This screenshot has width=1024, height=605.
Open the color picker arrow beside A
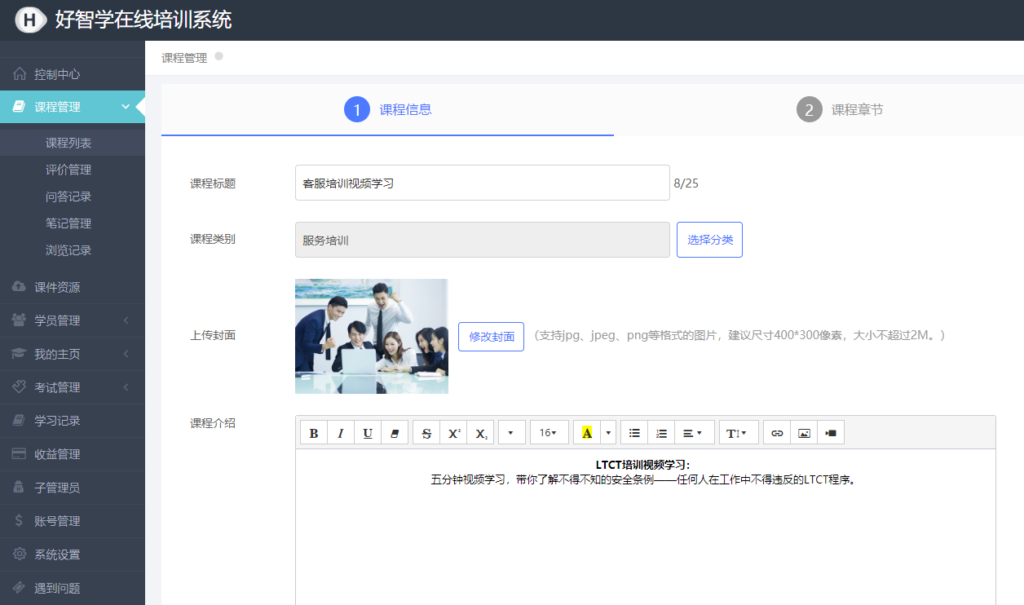(608, 433)
